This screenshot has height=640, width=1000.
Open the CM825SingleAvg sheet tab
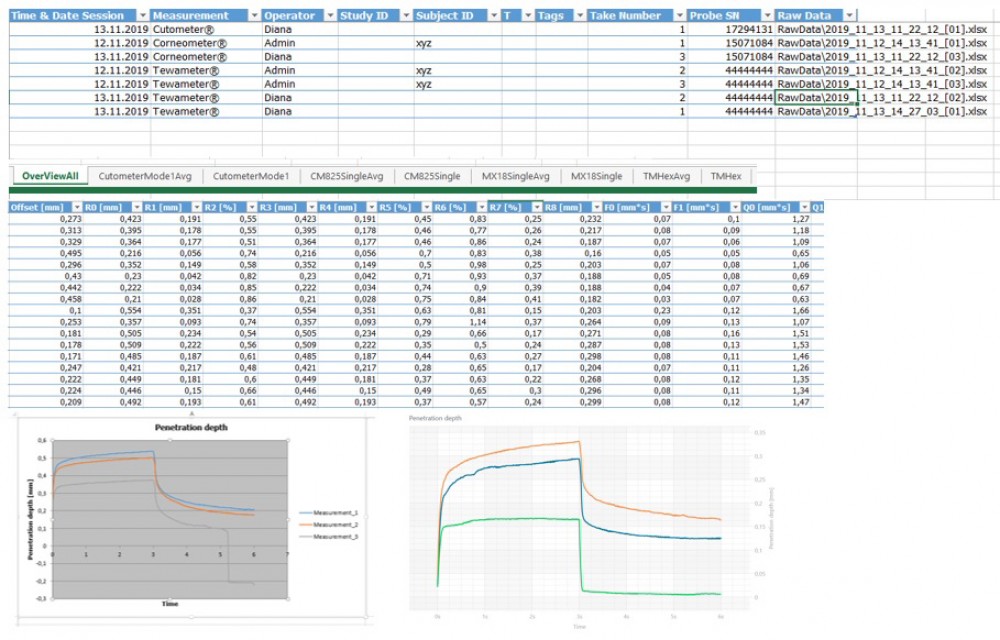click(346, 176)
